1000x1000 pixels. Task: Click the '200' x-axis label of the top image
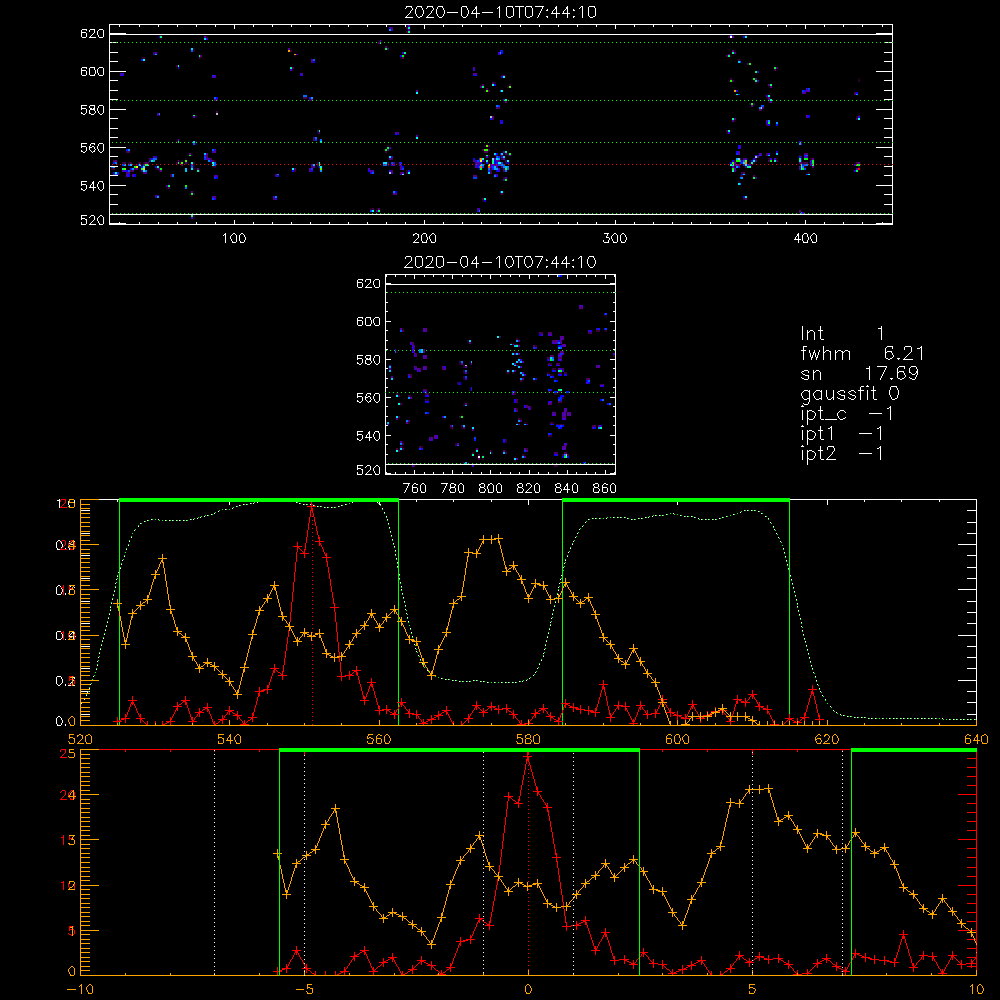[x=425, y=239]
